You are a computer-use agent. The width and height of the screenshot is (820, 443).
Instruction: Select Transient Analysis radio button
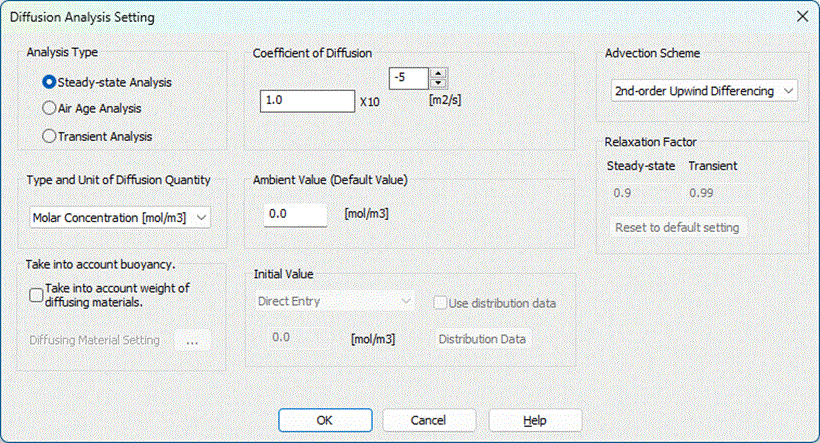pos(49,135)
